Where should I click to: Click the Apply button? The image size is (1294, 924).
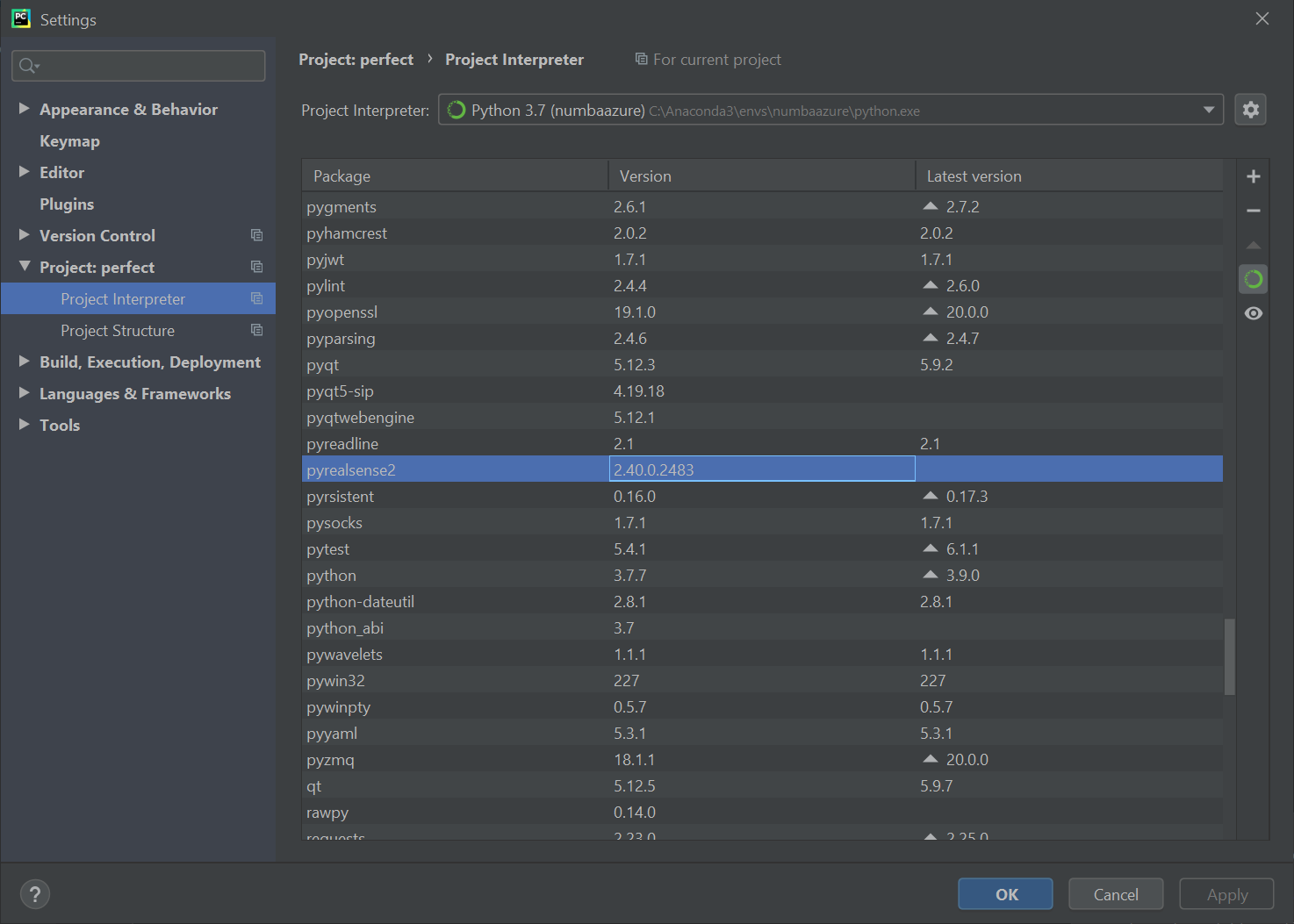pyautogui.click(x=1226, y=893)
